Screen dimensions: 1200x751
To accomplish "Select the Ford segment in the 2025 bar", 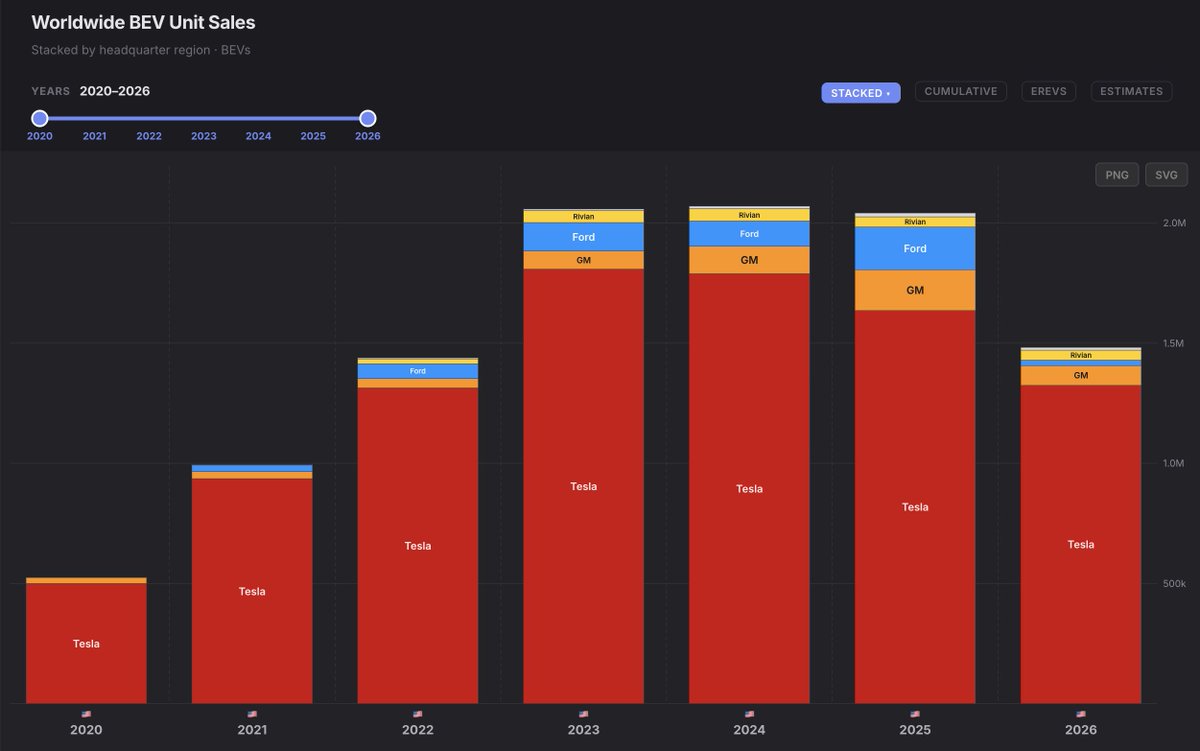I will 915,249.
